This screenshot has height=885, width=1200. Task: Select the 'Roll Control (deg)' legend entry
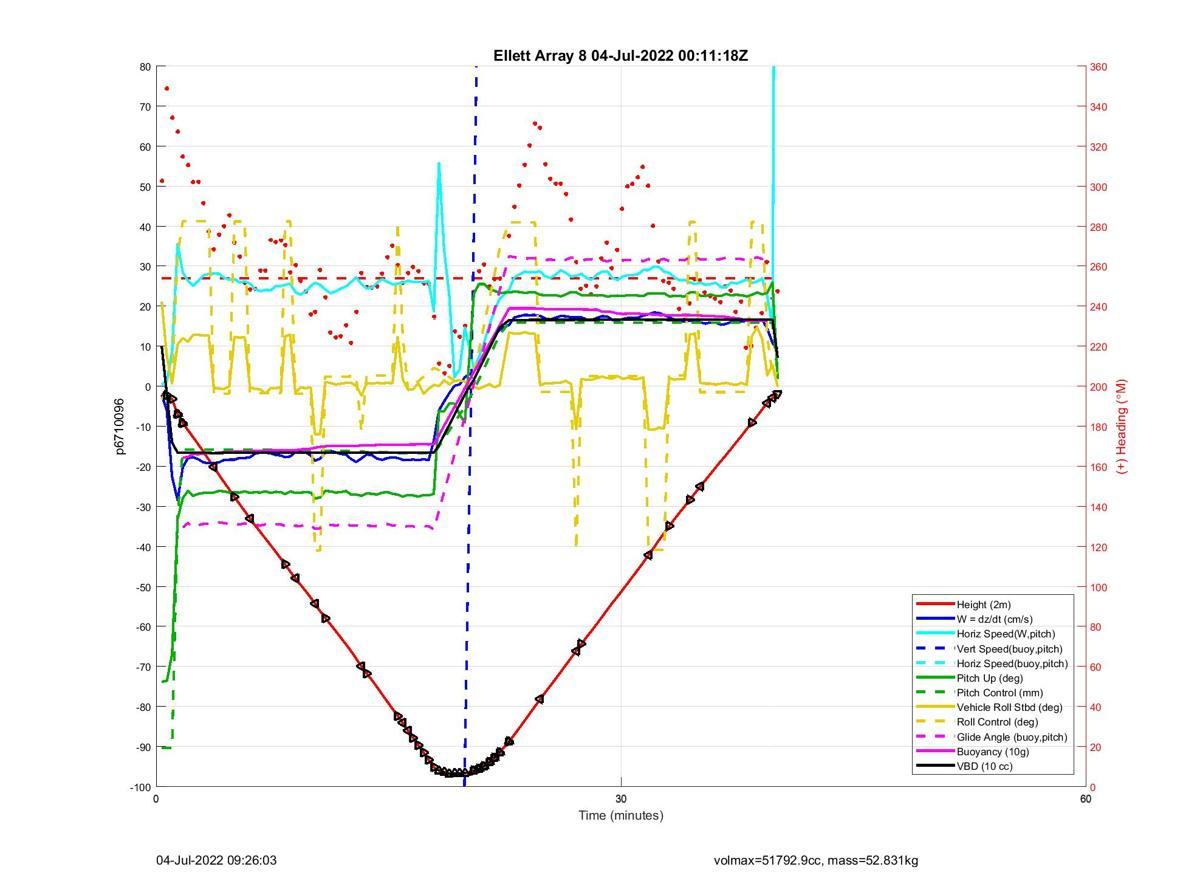click(997, 722)
